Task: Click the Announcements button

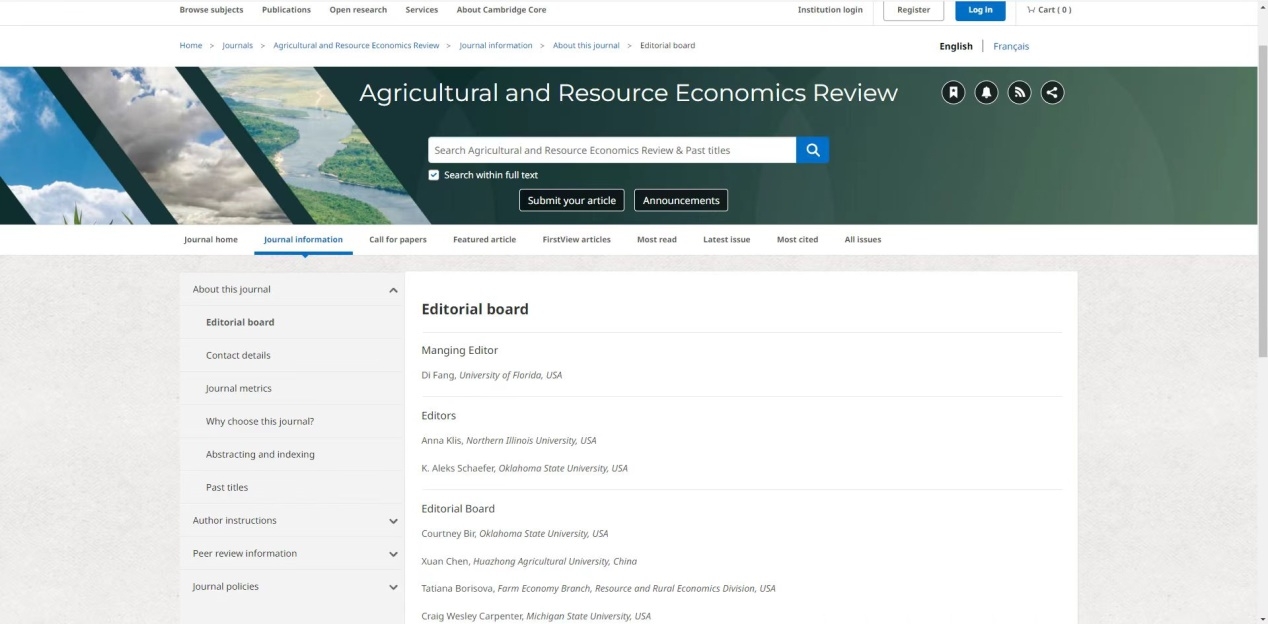Action: tap(681, 201)
